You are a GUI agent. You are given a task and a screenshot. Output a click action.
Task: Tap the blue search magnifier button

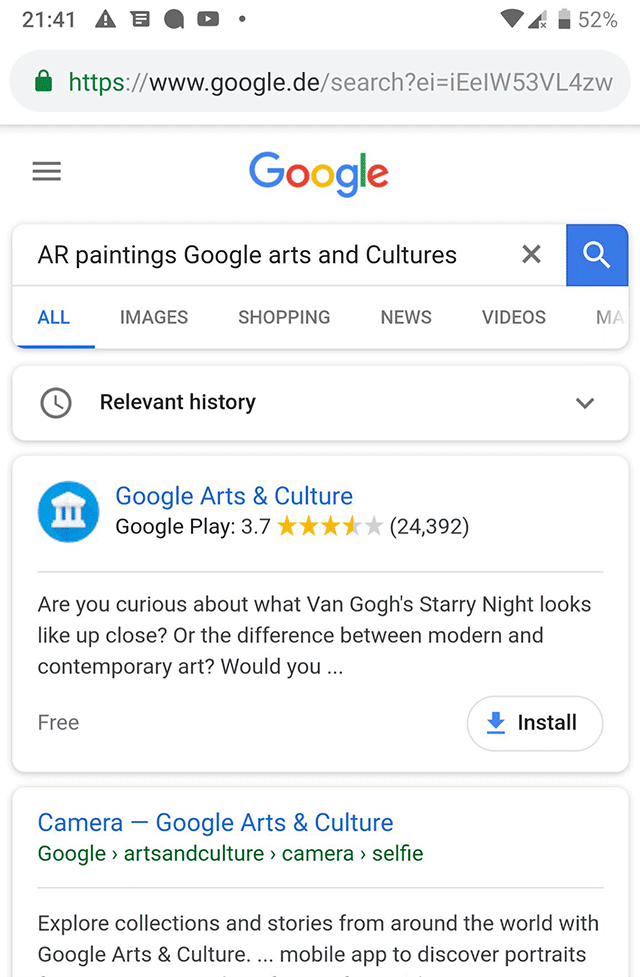coord(597,255)
